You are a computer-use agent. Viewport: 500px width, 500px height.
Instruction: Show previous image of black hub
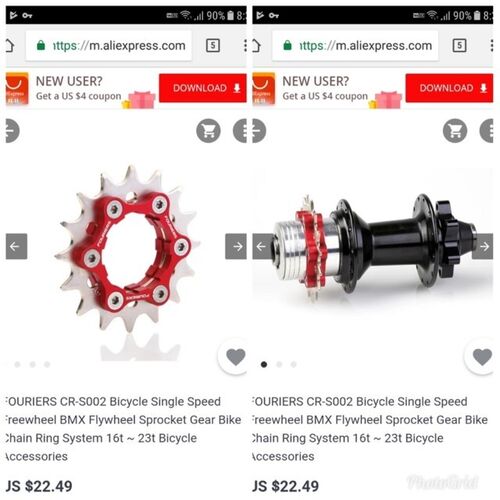(263, 246)
